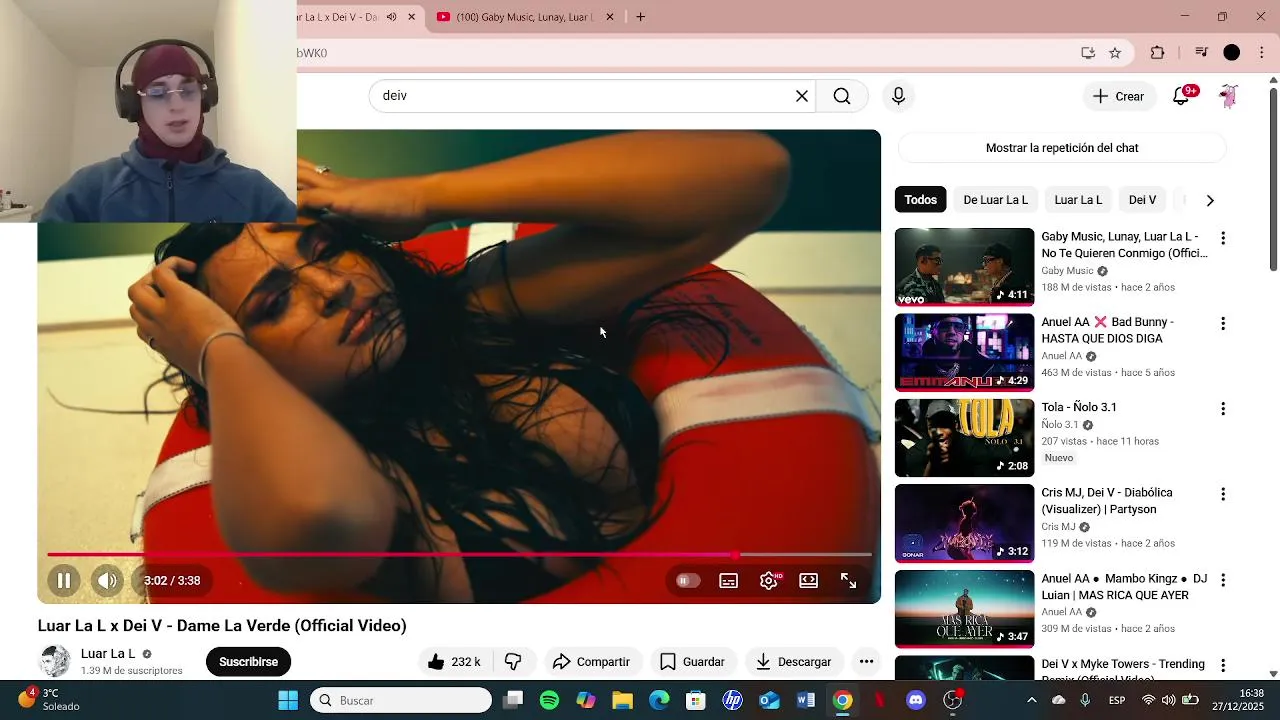Switch to theater mode view
The image size is (1280, 720).
point(809,581)
